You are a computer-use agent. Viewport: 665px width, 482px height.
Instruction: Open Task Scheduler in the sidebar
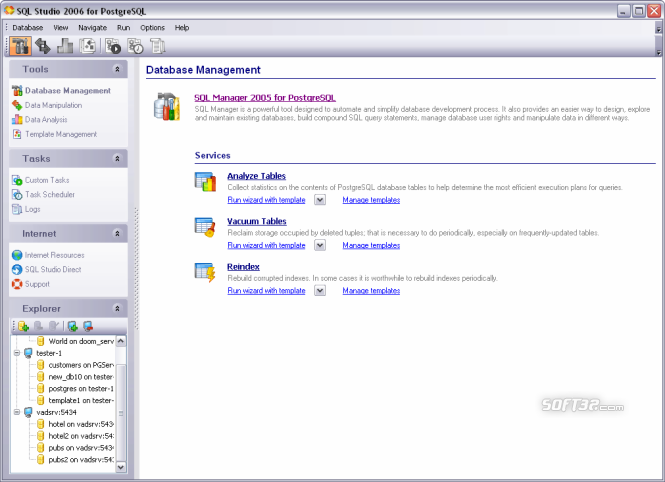[43, 195]
